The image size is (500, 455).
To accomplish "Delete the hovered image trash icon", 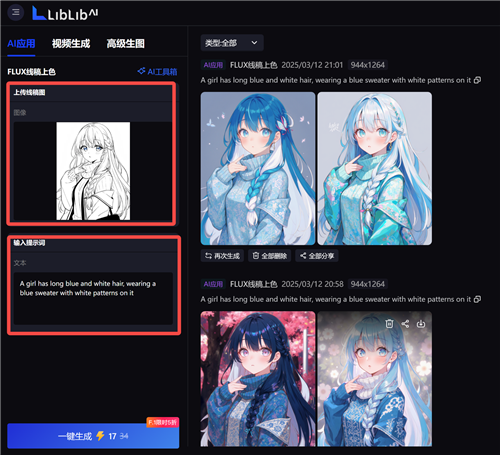I will click(389, 323).
